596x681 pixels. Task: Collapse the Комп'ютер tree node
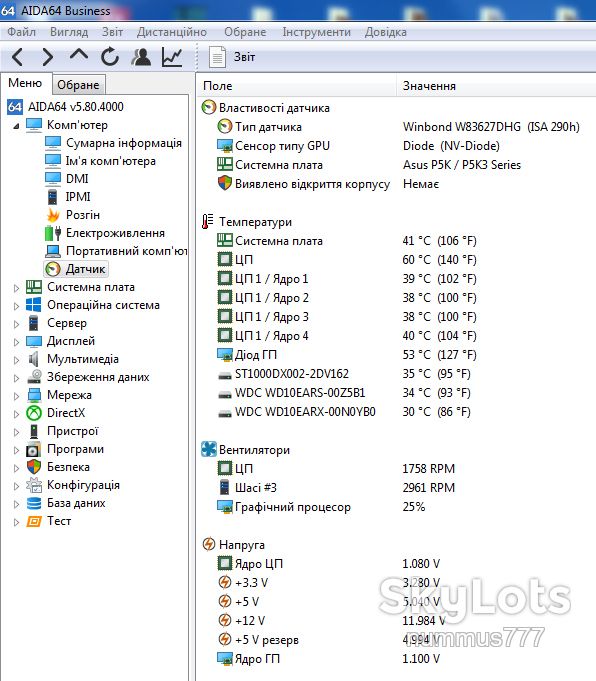[16, 126]
